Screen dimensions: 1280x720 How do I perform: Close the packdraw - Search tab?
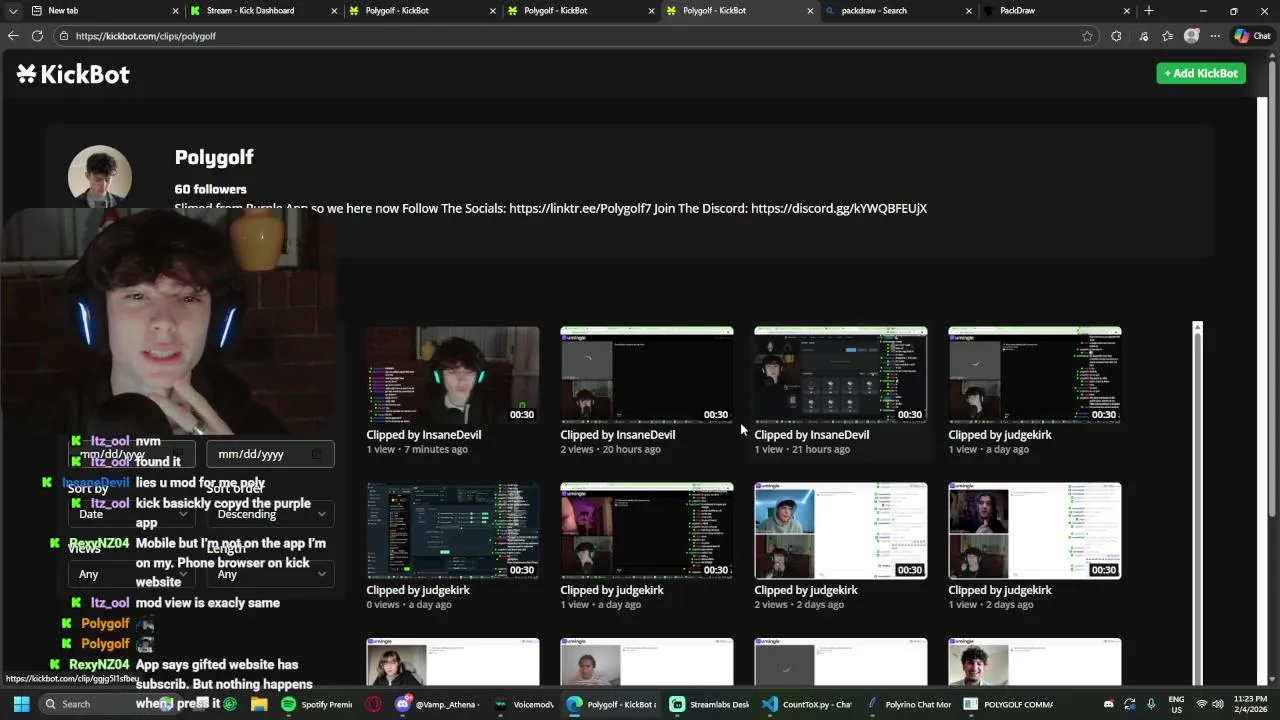click(968, 11)
